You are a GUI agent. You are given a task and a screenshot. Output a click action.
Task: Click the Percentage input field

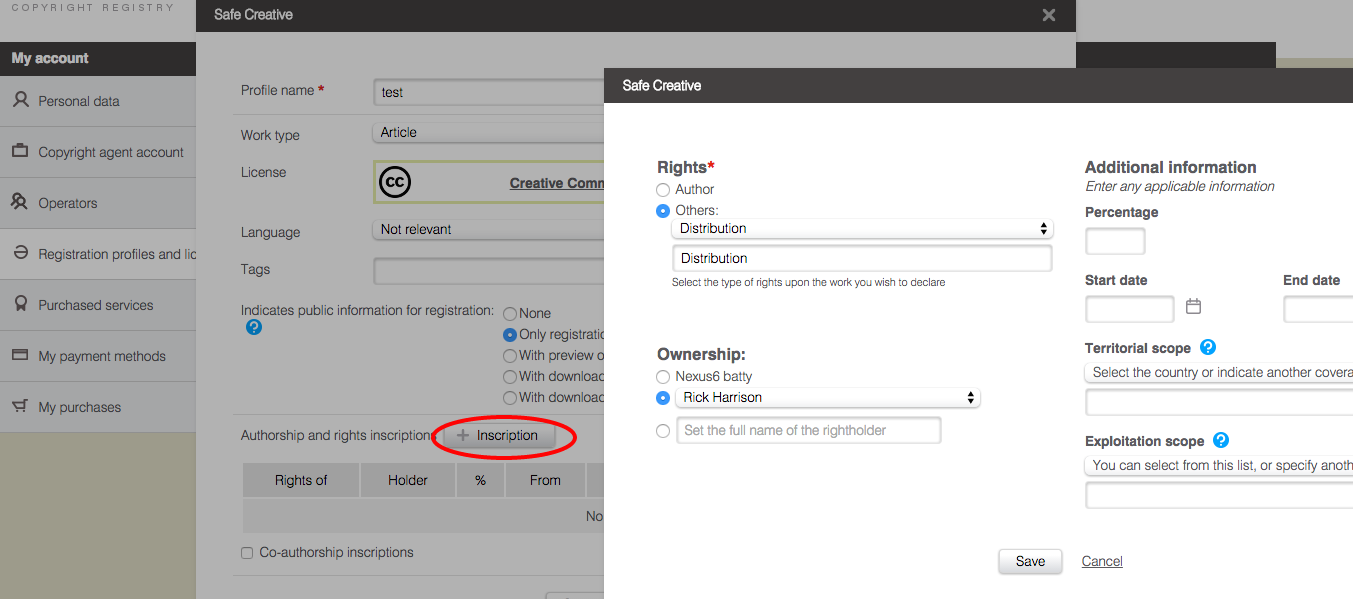1115,241
